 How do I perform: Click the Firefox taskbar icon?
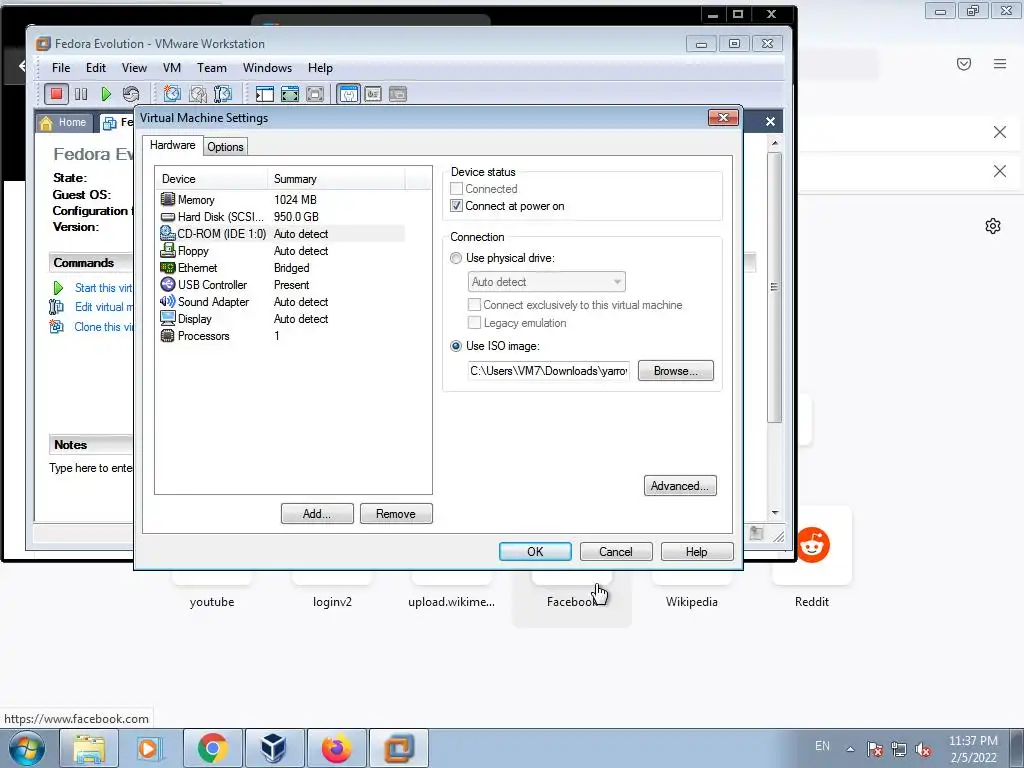pos(336,748)
